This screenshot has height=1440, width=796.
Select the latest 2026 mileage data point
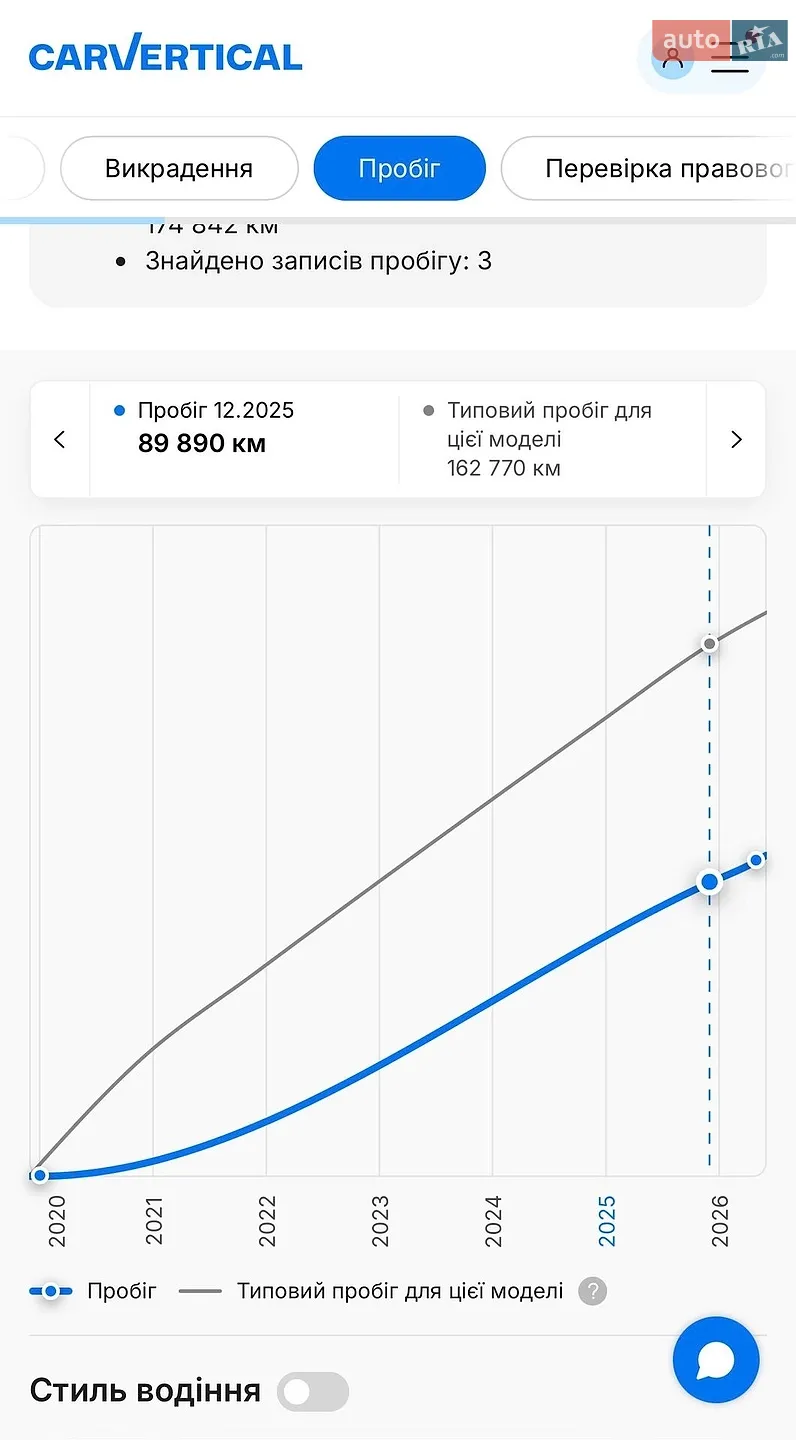click(x=757, y=860)
